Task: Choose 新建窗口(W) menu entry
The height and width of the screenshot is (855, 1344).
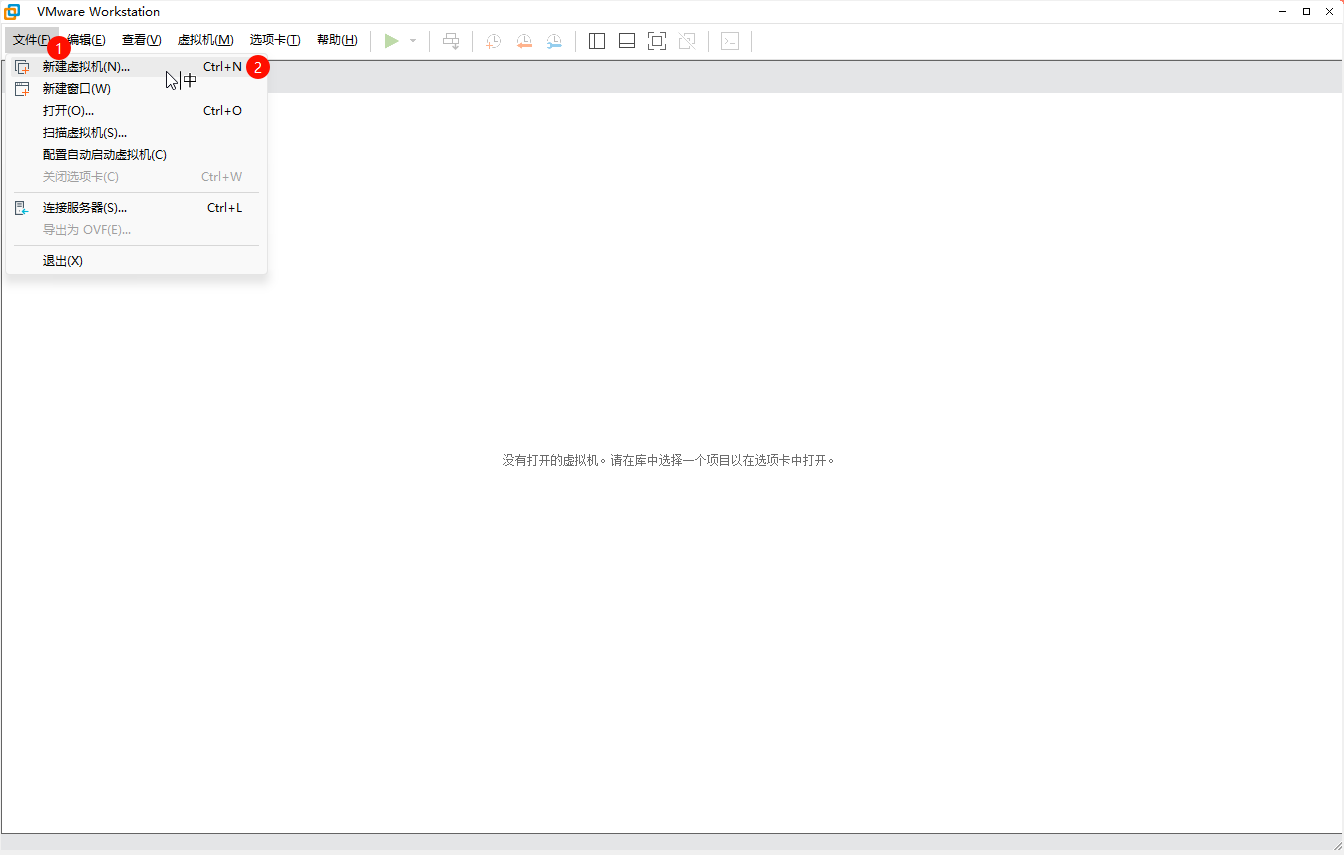Action: [136, 89]
